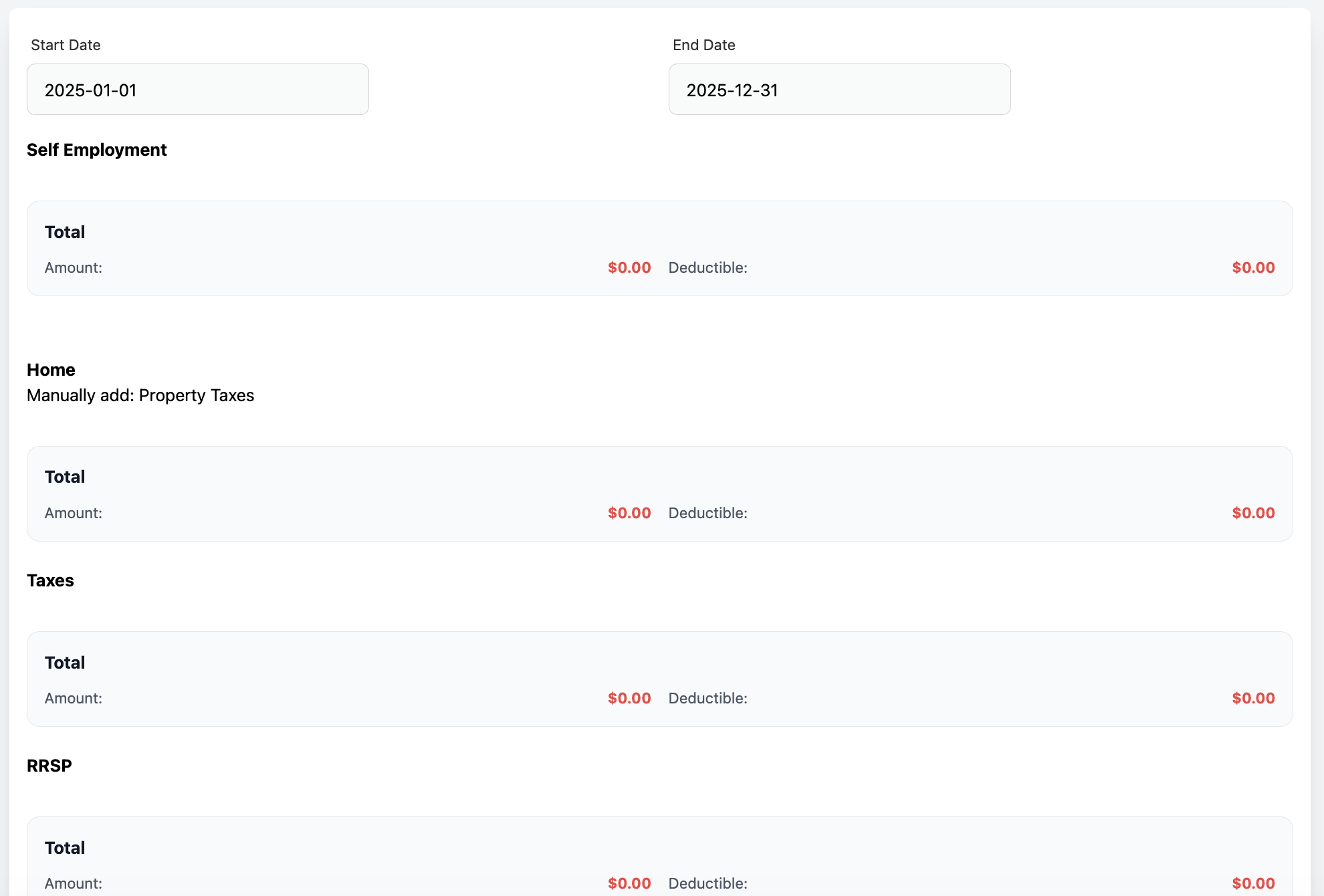Select the Home section heading

[x=51, y=370]
